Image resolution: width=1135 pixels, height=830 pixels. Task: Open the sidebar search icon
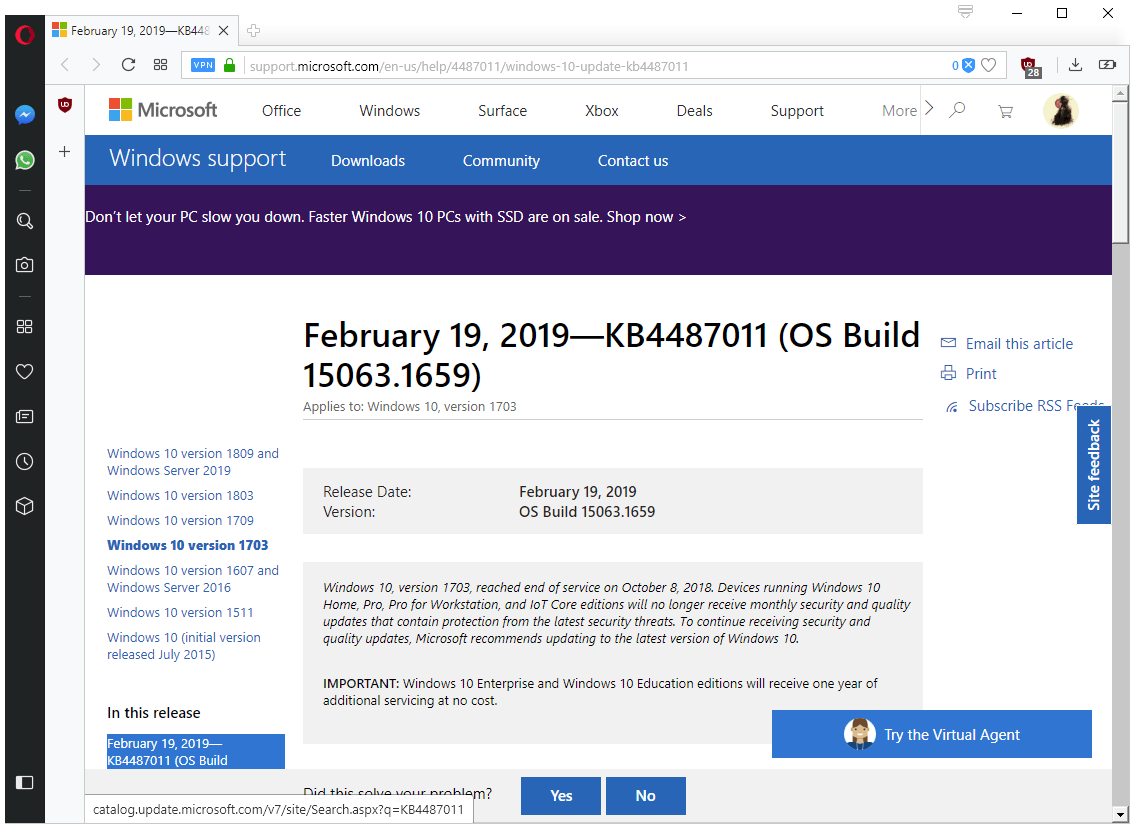coord(25,221)
